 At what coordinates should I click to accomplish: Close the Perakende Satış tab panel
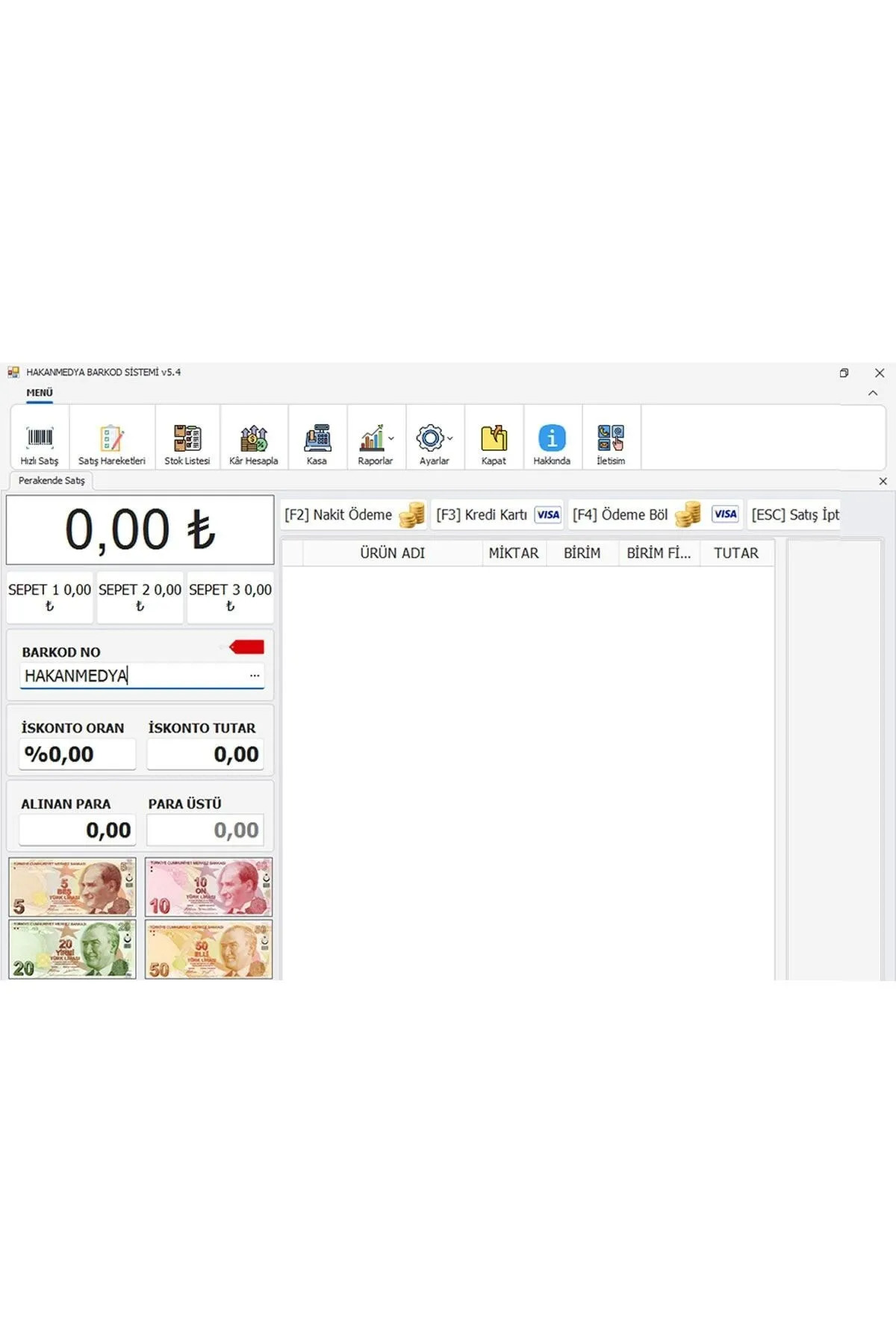(883, 482)
